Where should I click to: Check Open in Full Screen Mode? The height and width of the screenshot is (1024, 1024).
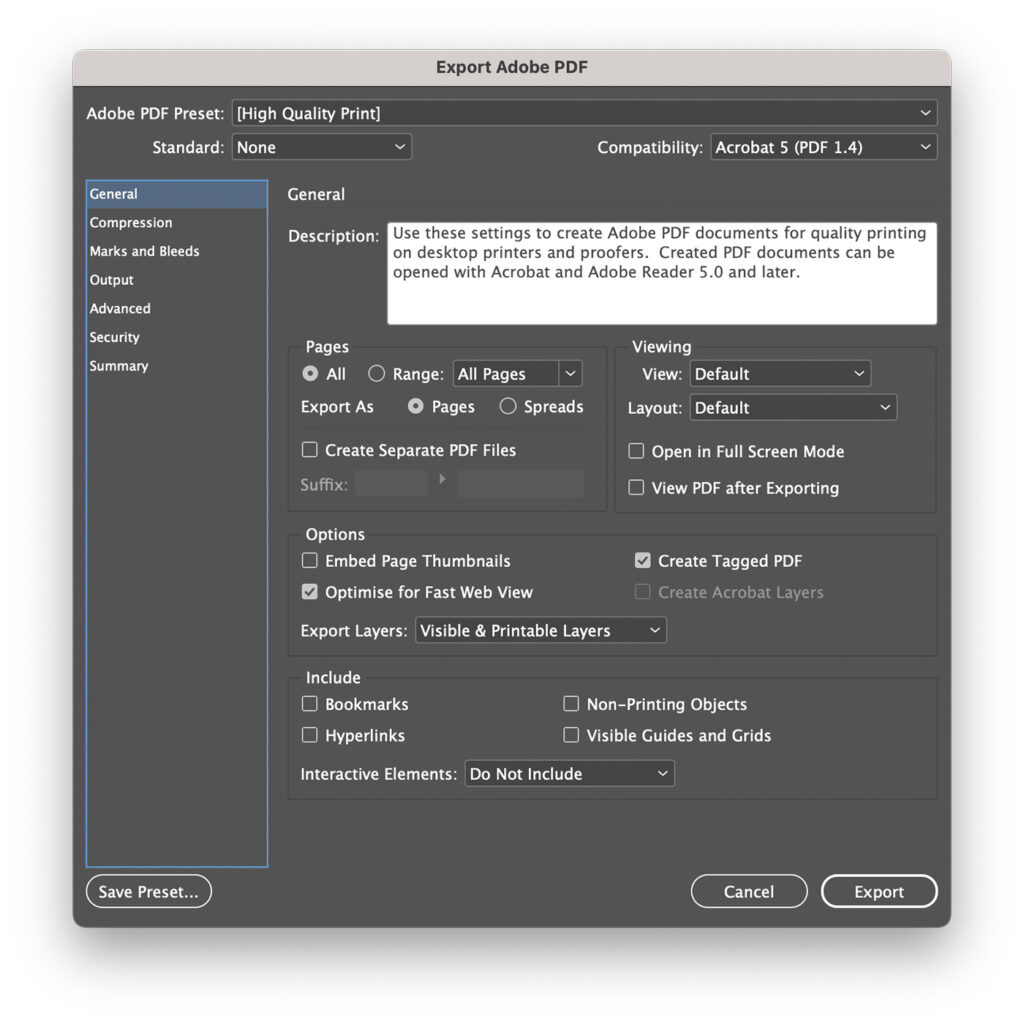[636, 452]
